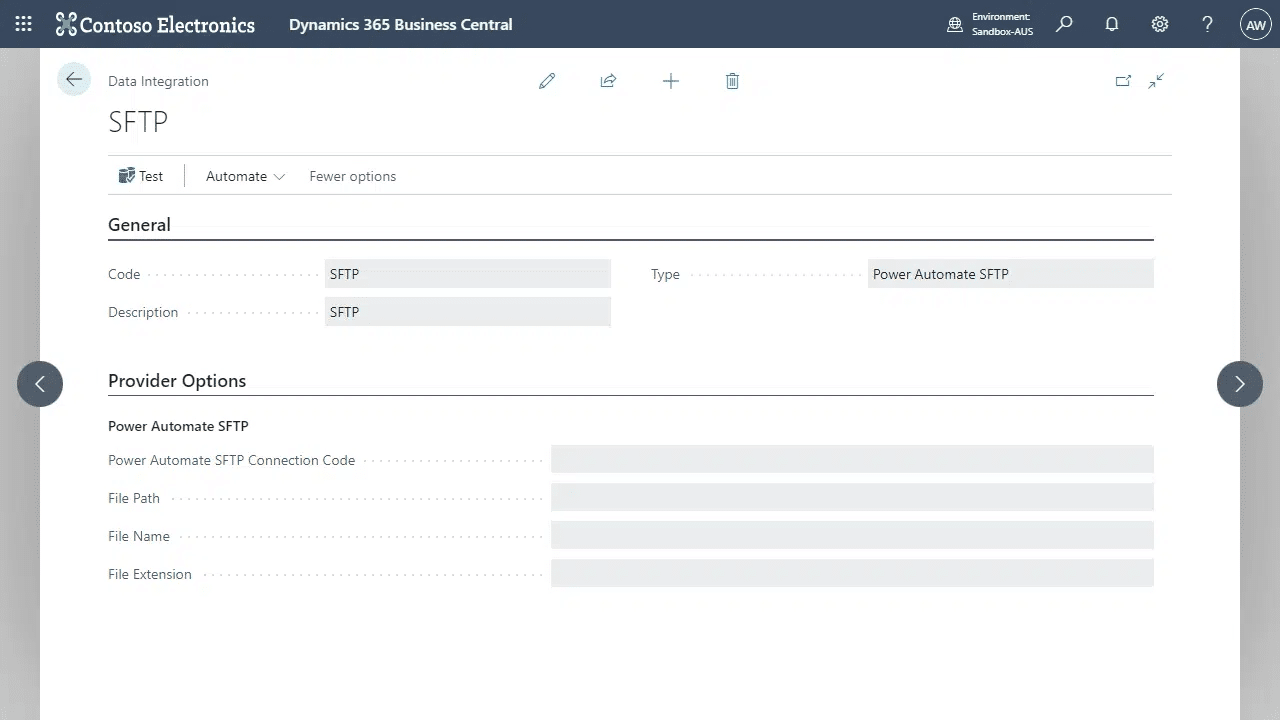Image resolution: width=1280 pixels, height=720 pixels.
Task: Open page in new window
Action: (1123, 81)
